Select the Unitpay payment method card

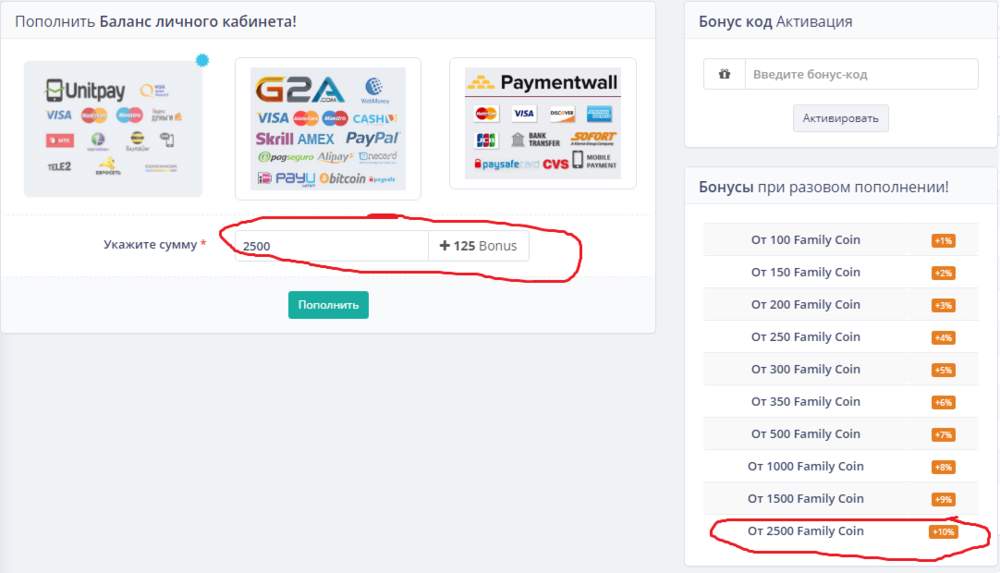pos(113,128)
